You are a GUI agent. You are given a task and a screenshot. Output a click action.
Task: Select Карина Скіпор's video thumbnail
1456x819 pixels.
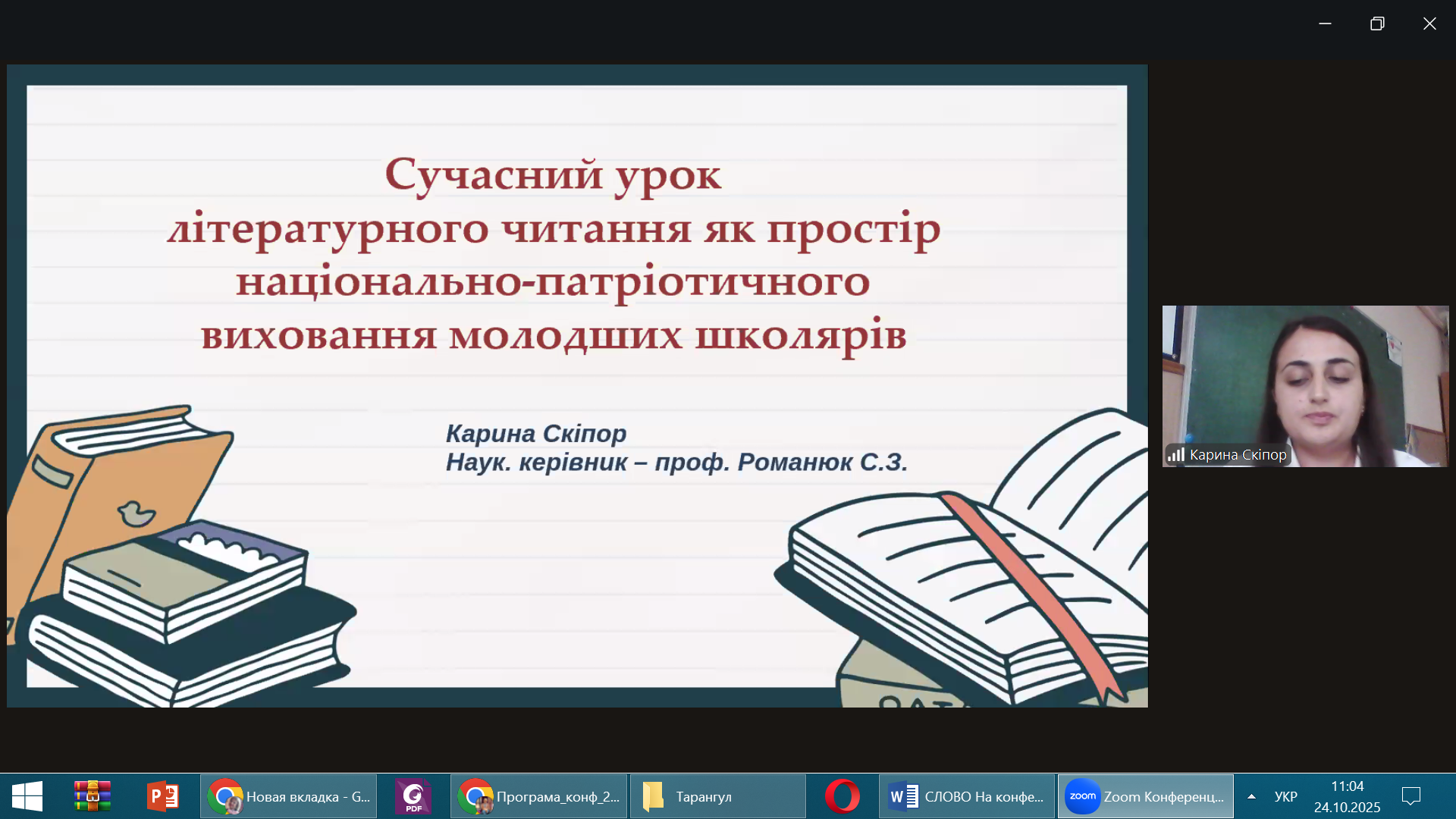click(x=1305, y=386)
